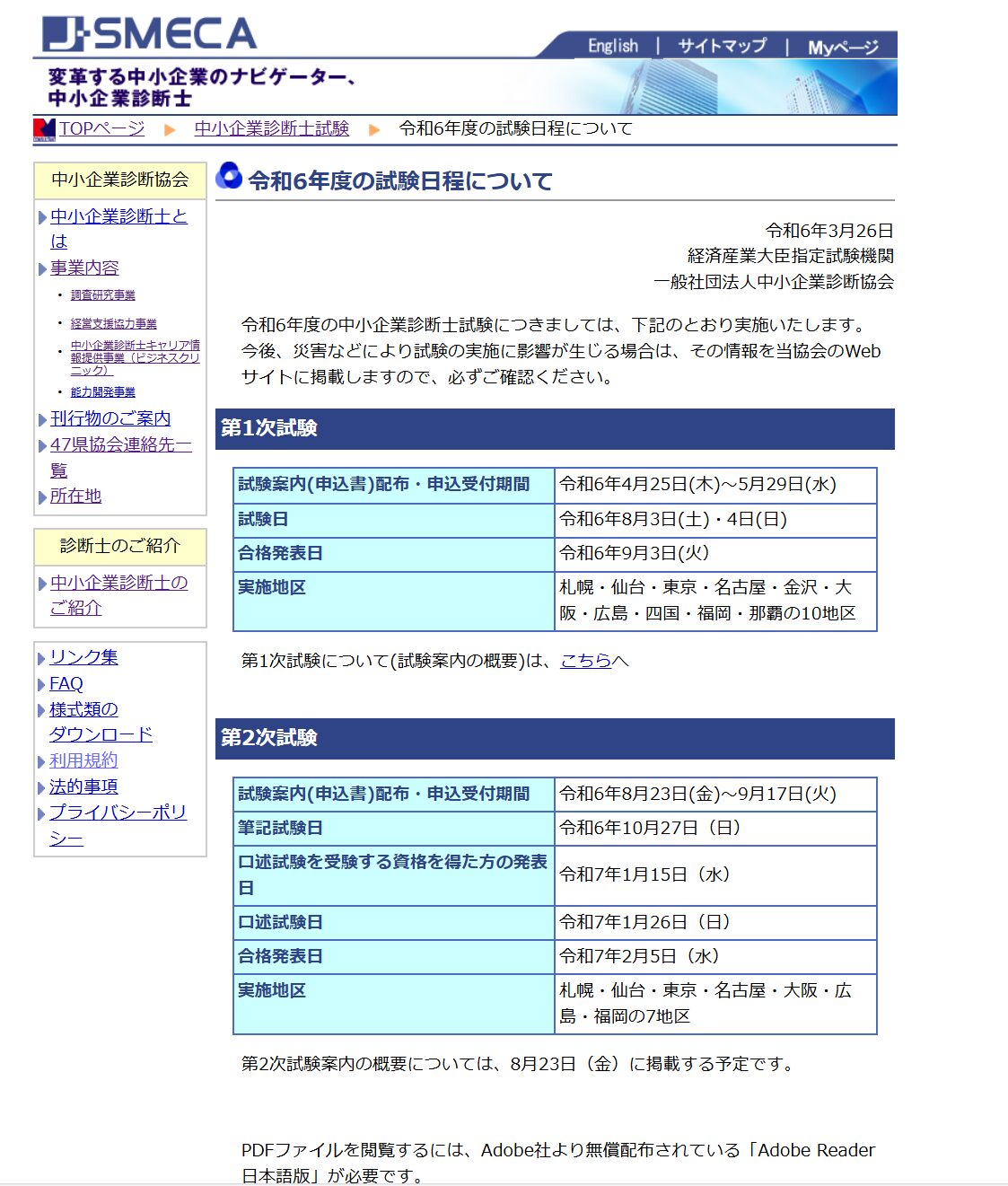Open 法的事項 link
The height and width of the screenshot is (1186, 1008).
(83, 786)
